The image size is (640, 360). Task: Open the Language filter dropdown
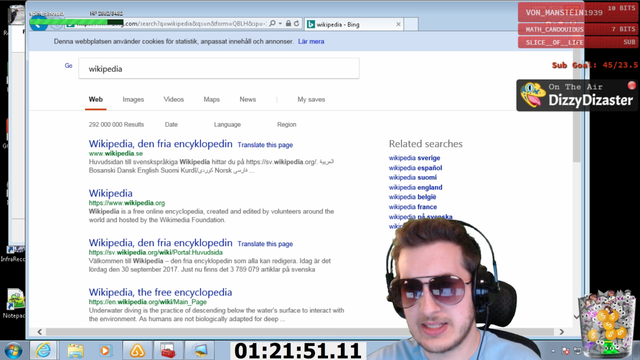click(227, 124)
